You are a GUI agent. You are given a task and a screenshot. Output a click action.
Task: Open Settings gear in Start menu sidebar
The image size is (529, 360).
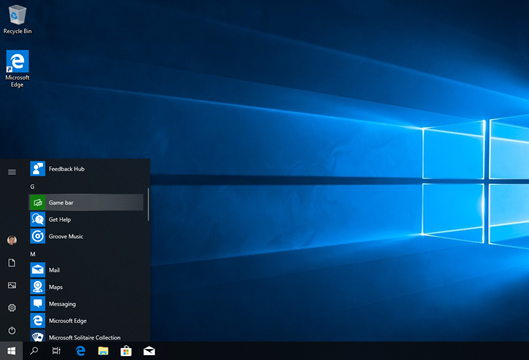pyautogui.click(x=12, y=308)
